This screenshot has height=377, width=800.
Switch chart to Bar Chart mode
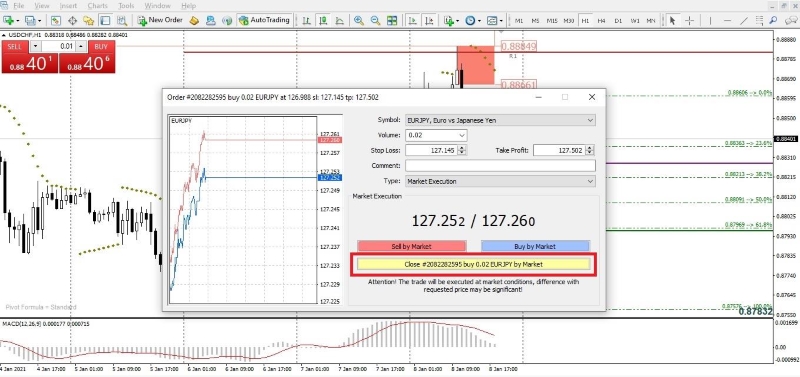click(x=306, y=20)
